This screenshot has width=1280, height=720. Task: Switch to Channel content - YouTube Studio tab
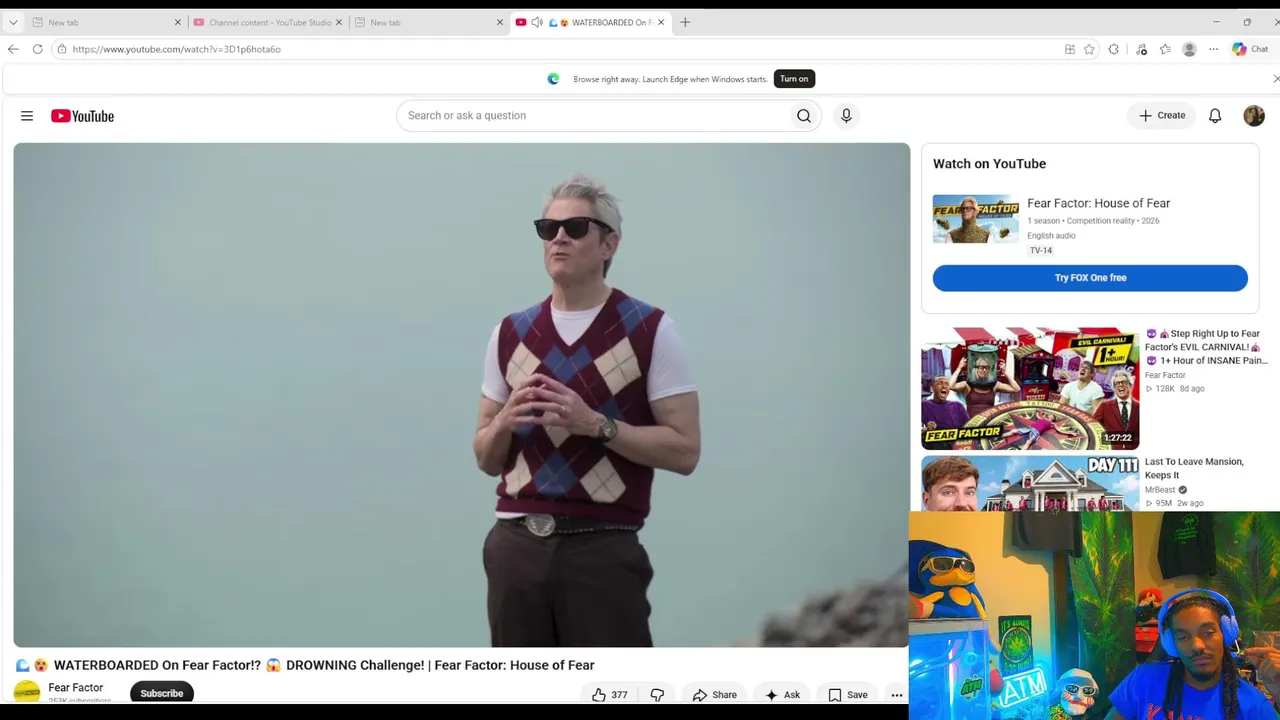(267, 22)
